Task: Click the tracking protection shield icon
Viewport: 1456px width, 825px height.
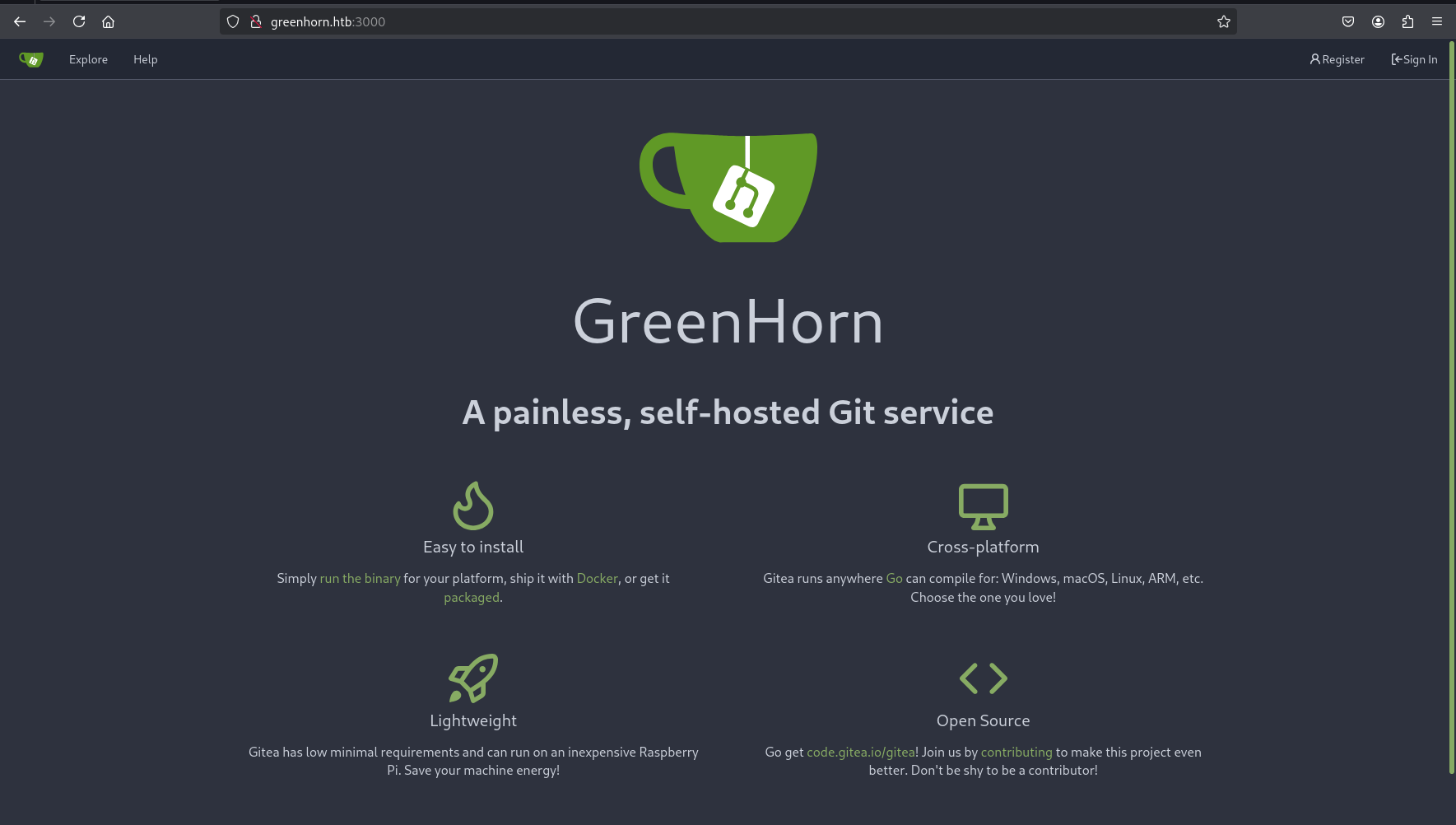Action: 233,21
